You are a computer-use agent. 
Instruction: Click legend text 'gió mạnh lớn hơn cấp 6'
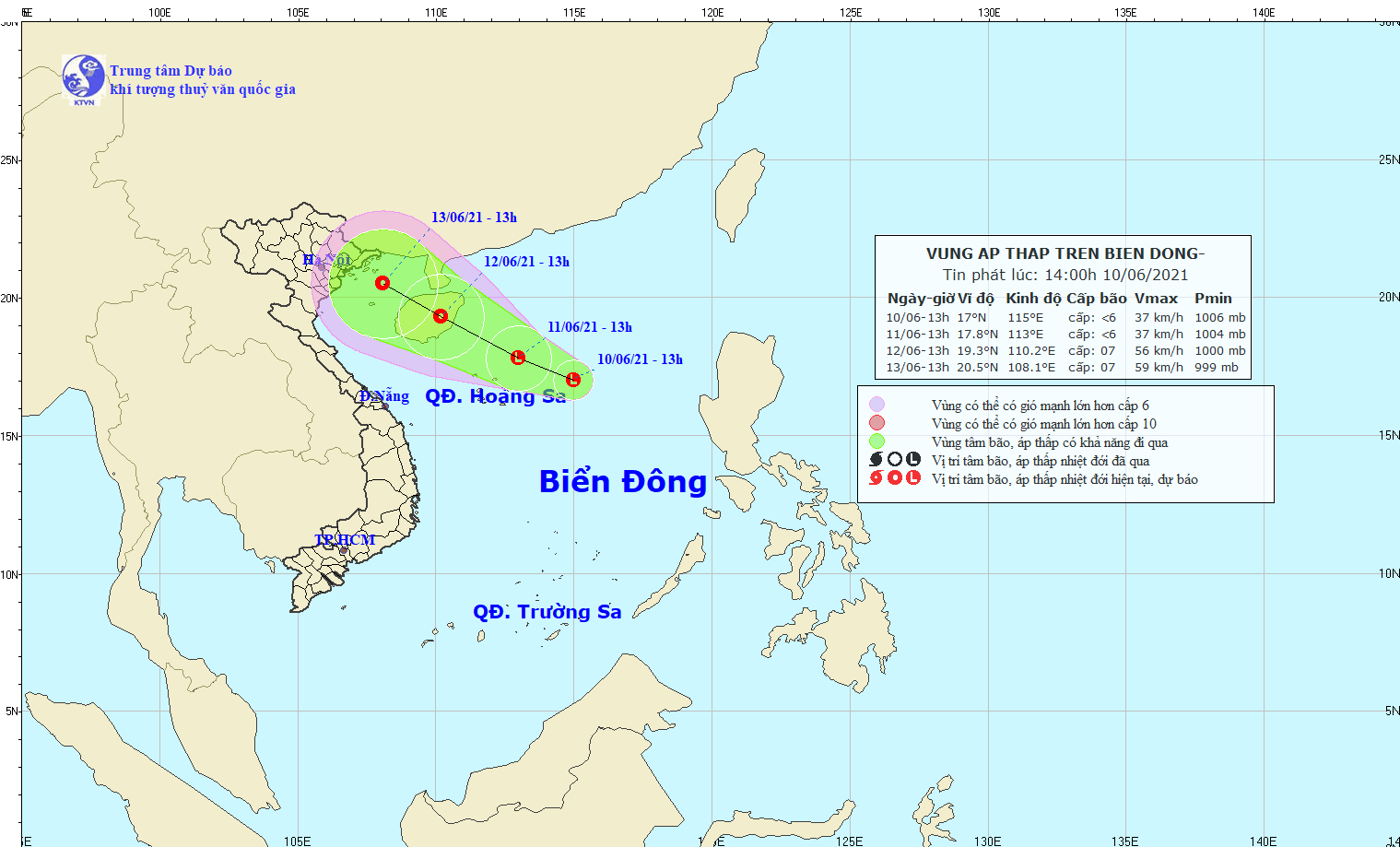coord(1082,406)
